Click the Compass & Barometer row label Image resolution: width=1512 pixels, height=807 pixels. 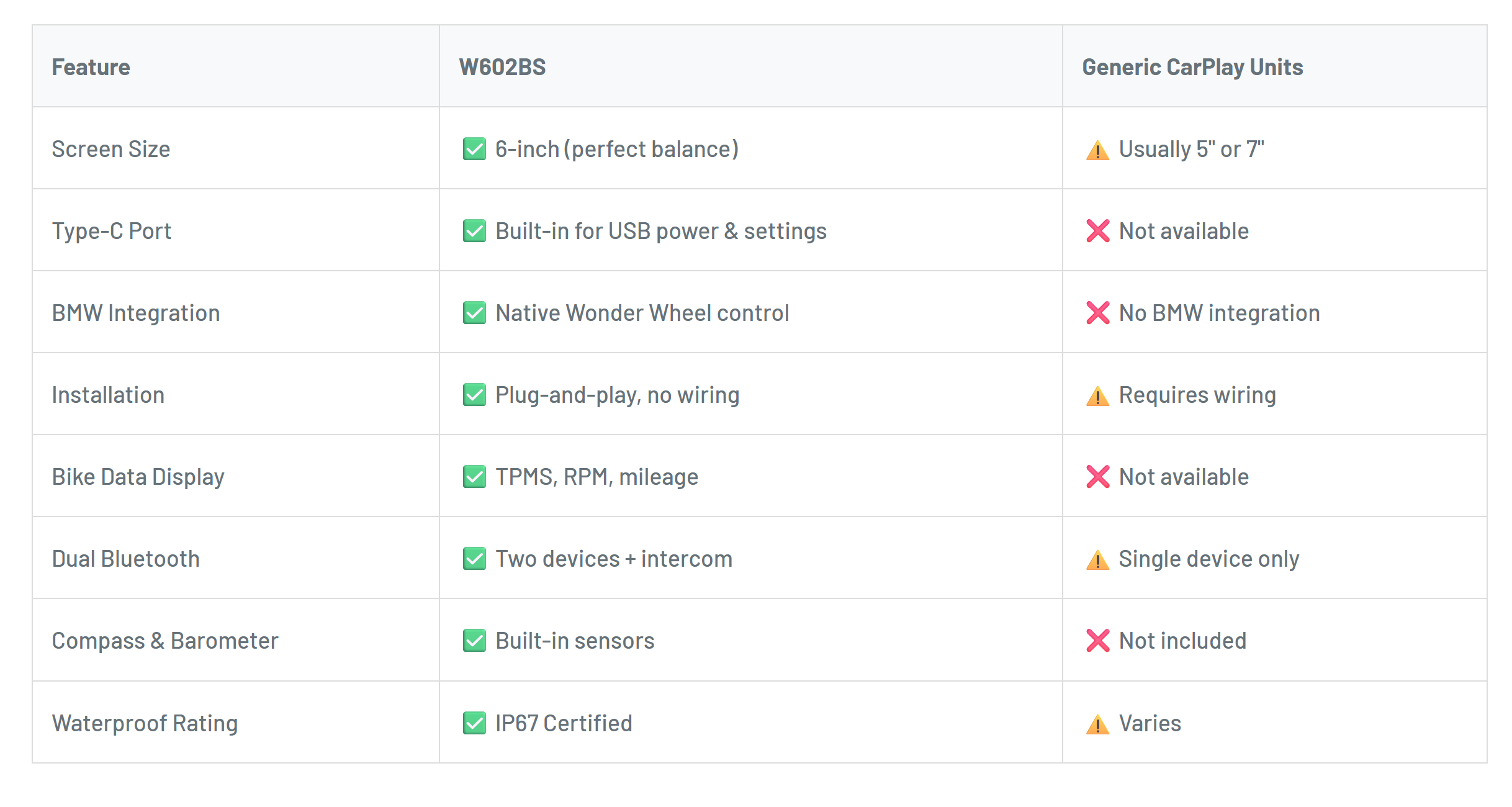165,641
